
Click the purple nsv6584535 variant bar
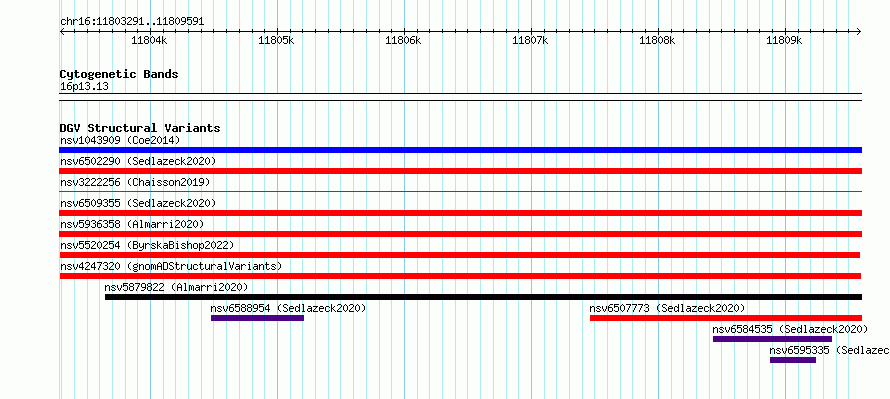(773, 339)
